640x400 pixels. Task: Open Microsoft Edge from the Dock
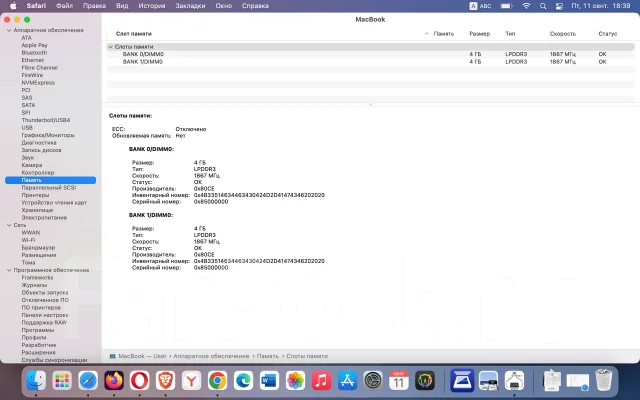pos(243,381)
